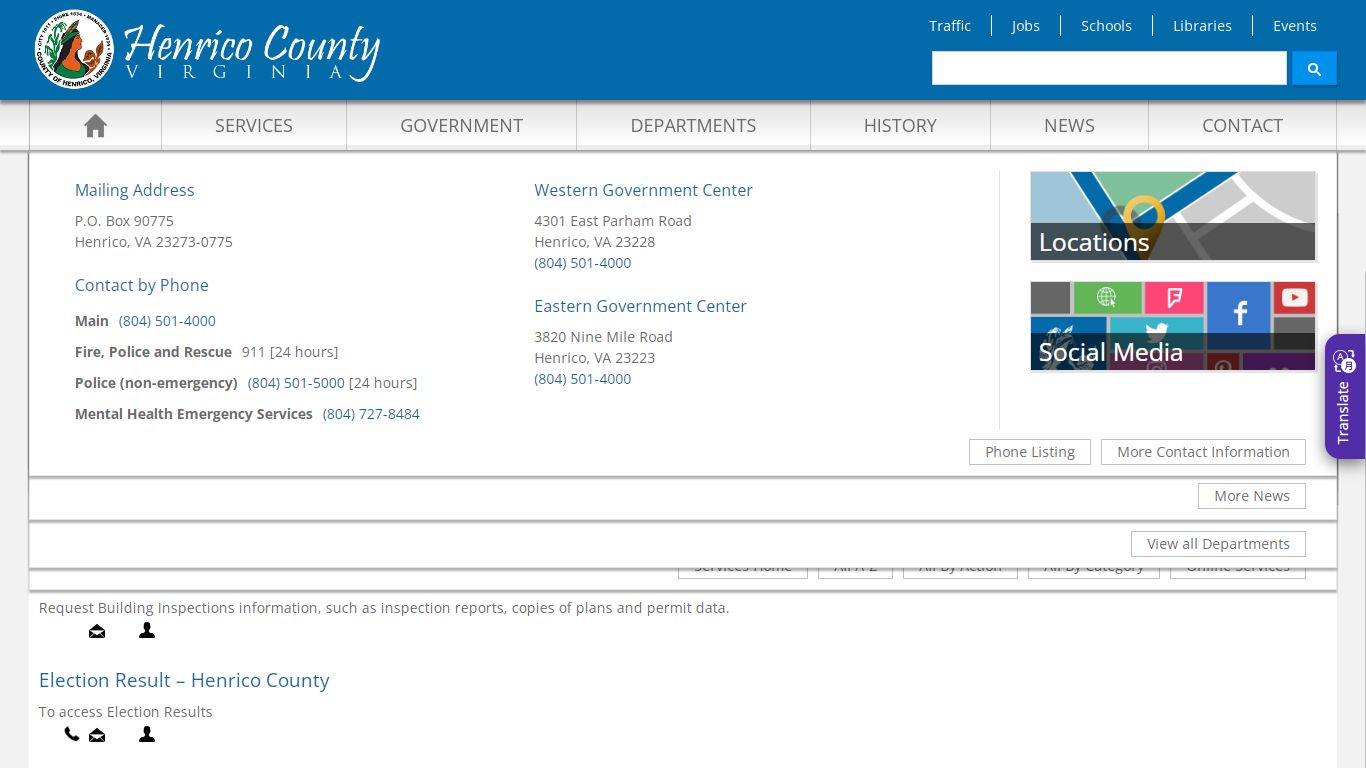Open the Contact menu
Image resolution: width=1366 pixels, height=768 pixels.
[1242, 125]
